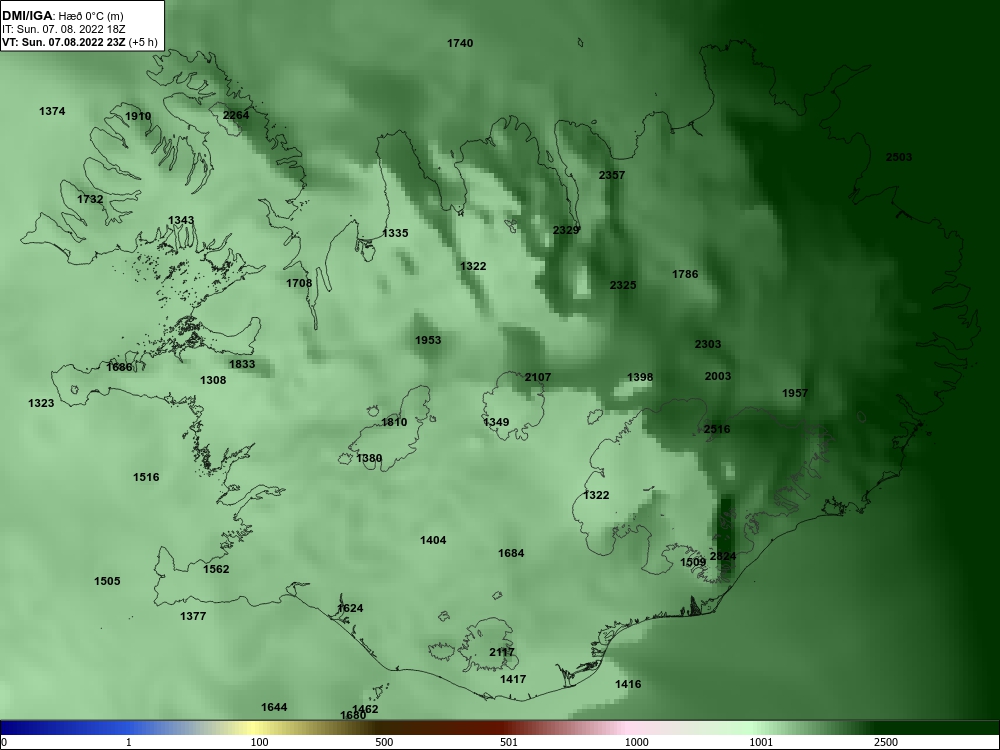
Task: Click the 1398 height label
Action: [x=640, y=378]
